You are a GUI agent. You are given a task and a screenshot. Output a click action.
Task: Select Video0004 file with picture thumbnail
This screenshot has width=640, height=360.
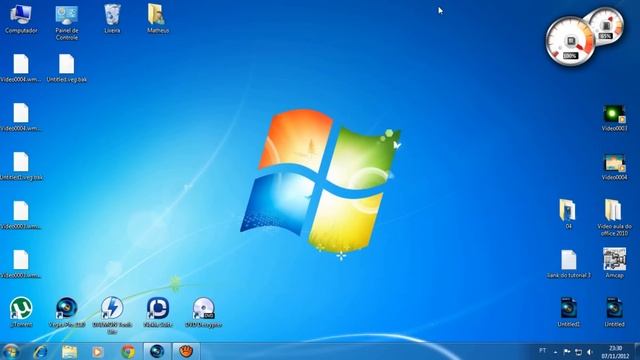(614, 167)
